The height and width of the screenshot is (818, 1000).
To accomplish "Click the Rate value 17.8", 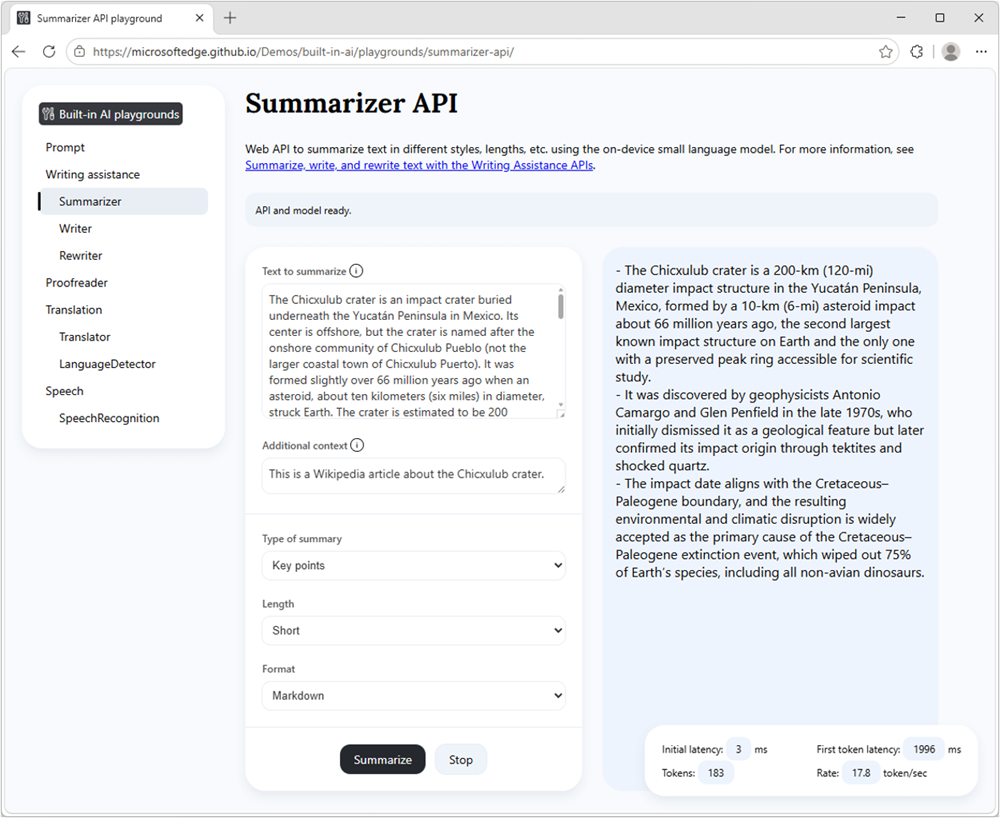I will [x=861, y=773].
